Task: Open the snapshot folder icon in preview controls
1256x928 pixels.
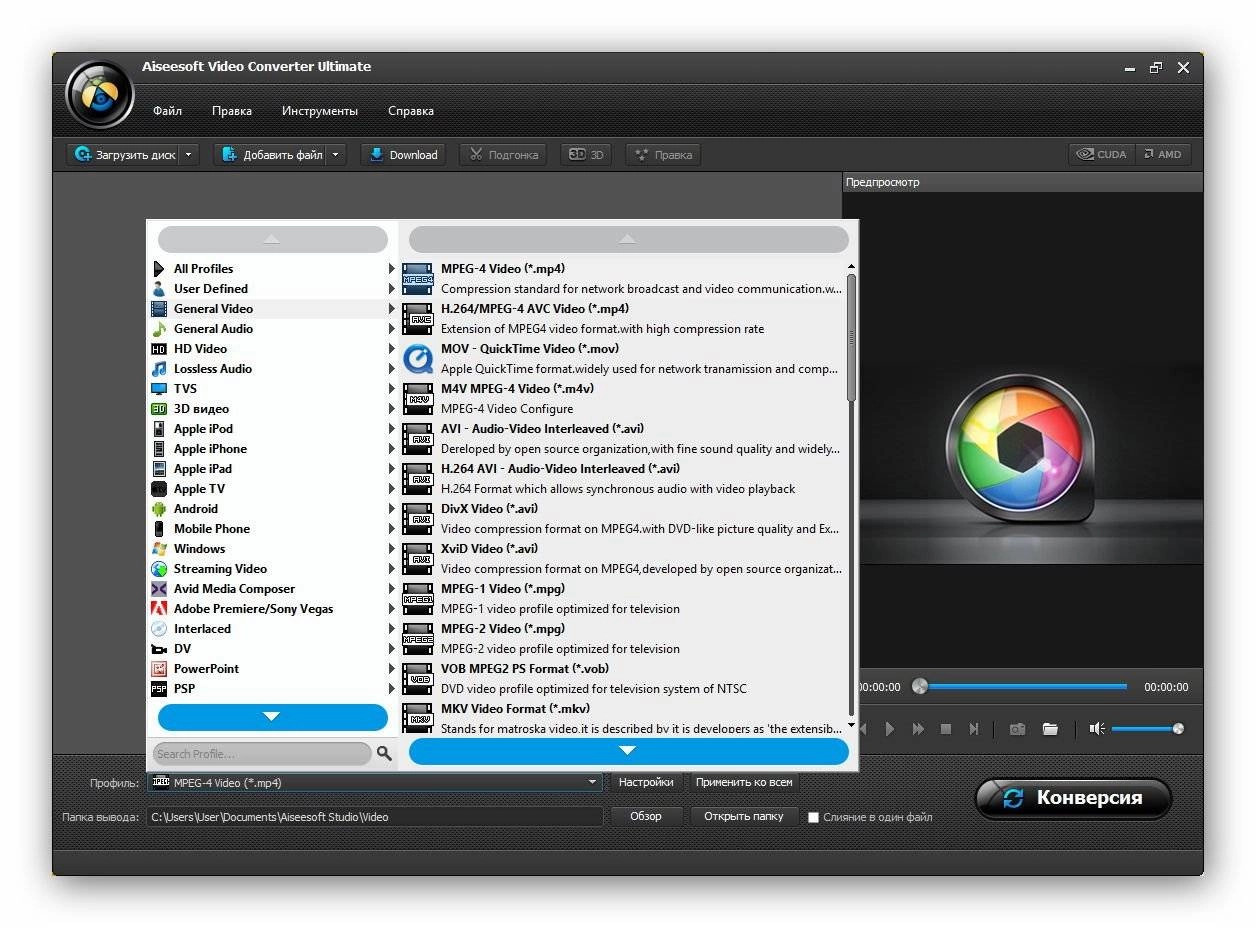Action: click(x=1050, y=729)
